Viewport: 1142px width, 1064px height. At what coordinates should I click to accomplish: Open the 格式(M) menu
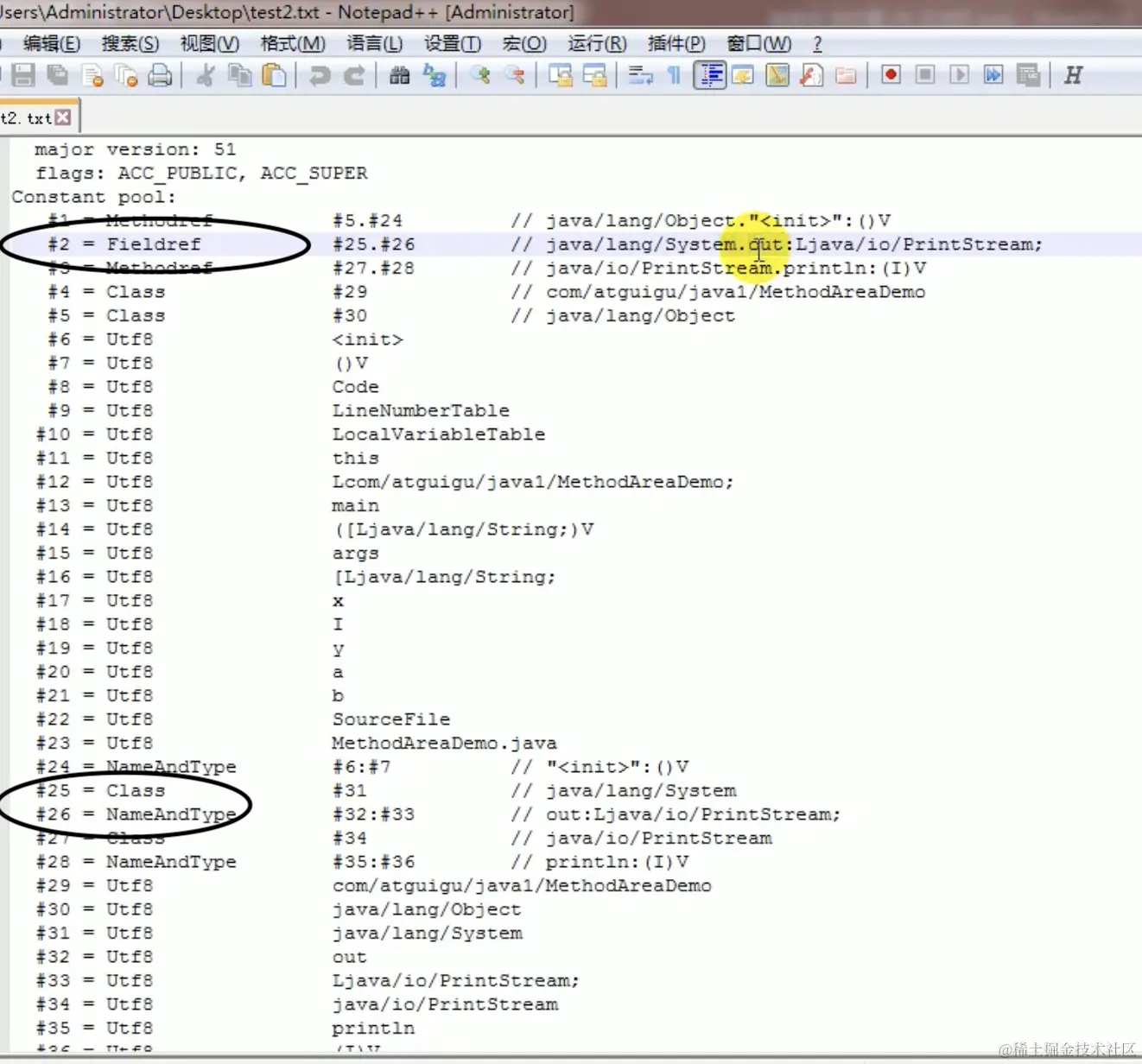pos(293,43)
